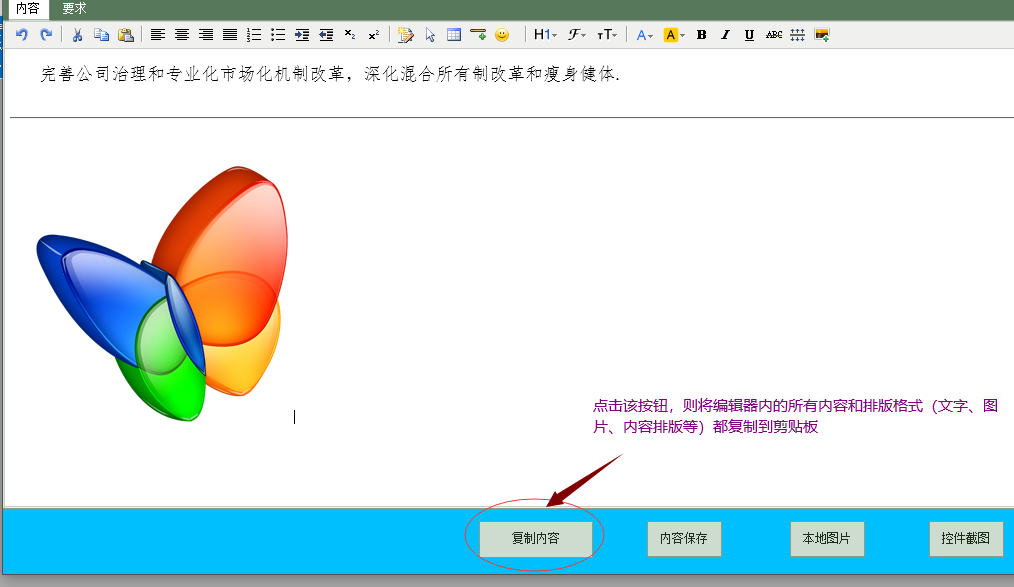The width and height of the screenshot is (1014, 587).
Task: Align text left
Action: point(158,35)
